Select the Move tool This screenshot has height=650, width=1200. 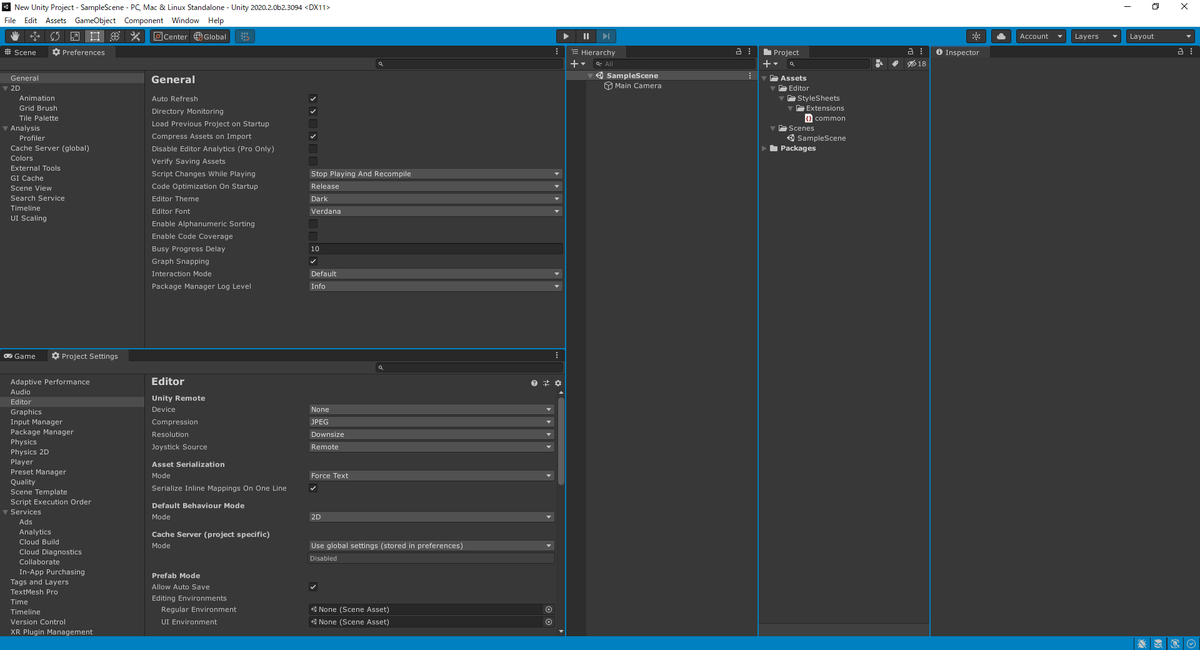point(35,36)
